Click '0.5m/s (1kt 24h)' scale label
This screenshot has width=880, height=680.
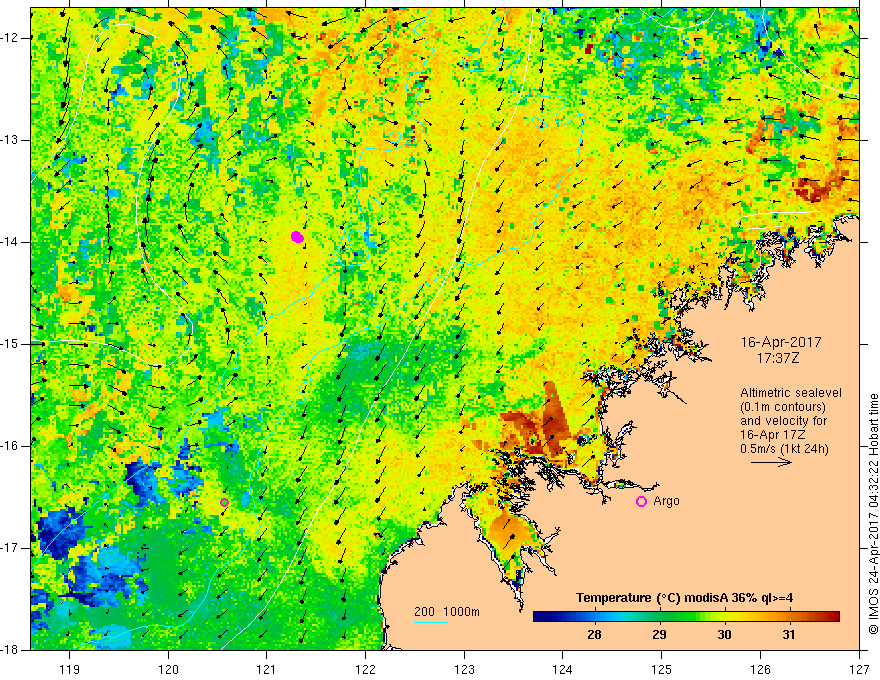(x=784, y=448)
